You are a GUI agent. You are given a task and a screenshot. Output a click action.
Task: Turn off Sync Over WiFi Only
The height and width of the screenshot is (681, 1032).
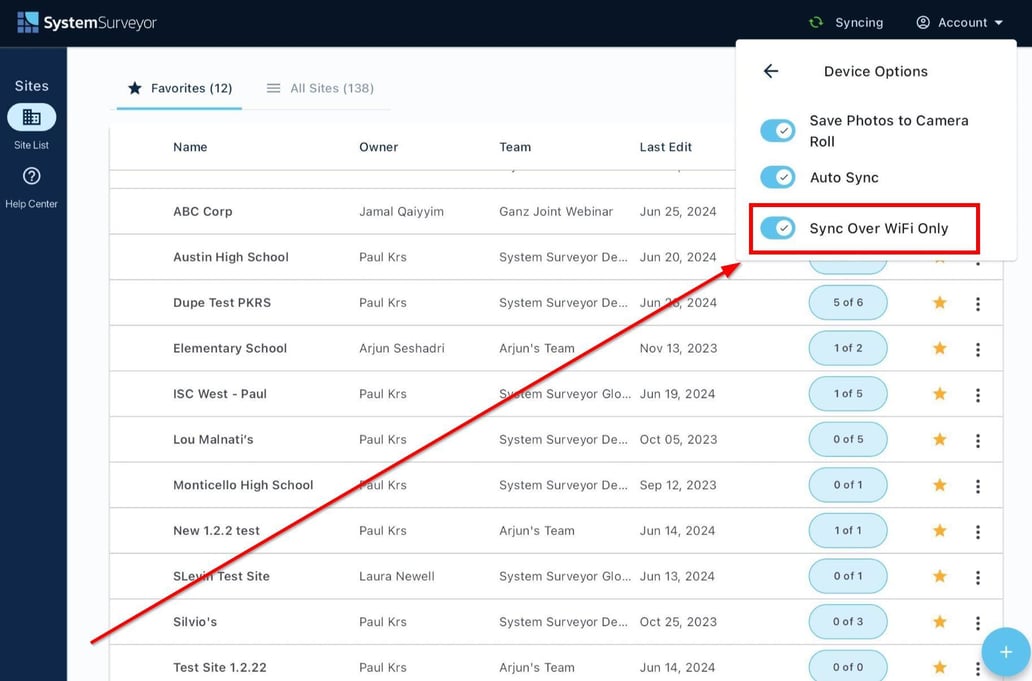[777, 228]
